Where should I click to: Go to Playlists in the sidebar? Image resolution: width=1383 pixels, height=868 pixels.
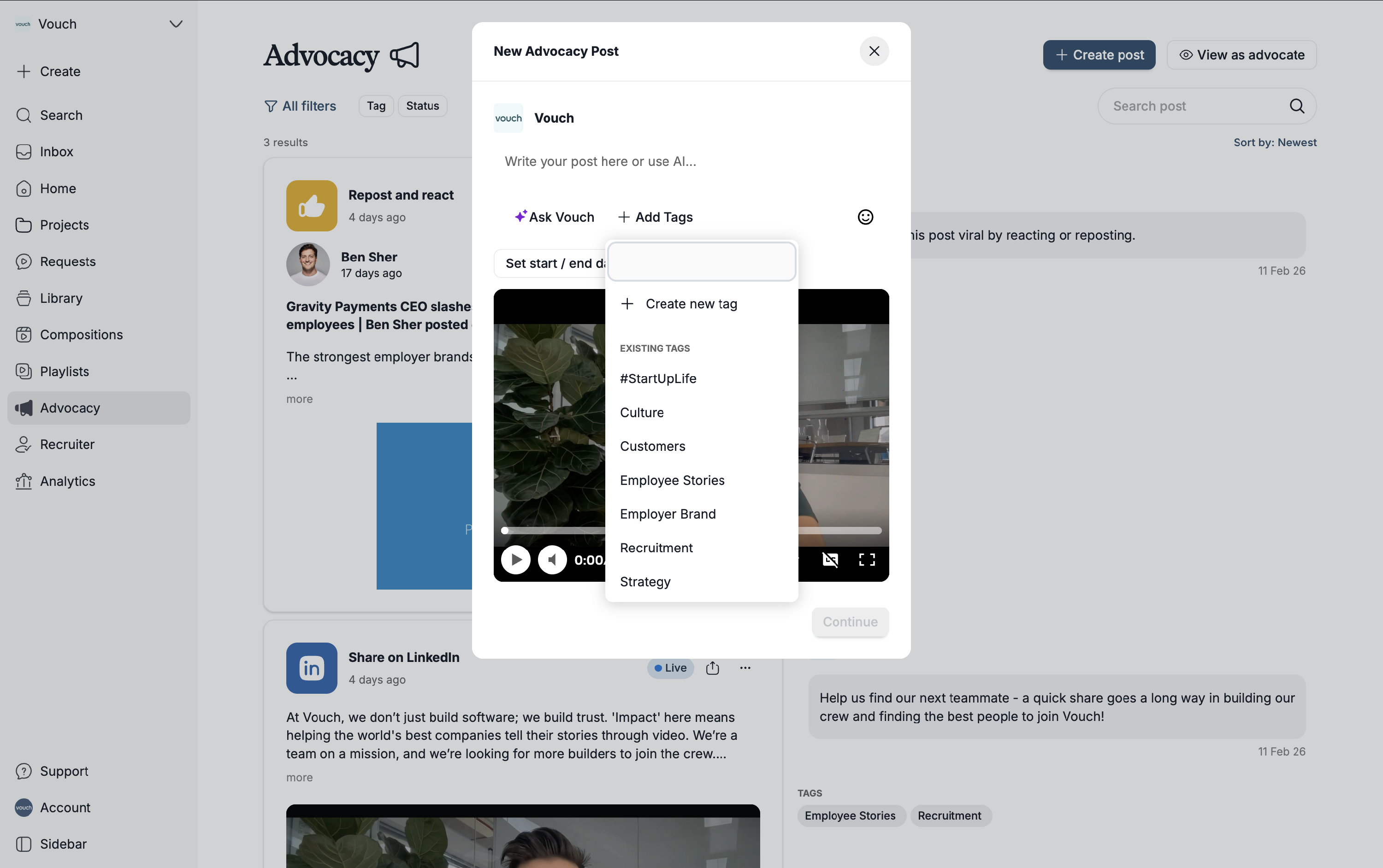(x=64, y=372)
